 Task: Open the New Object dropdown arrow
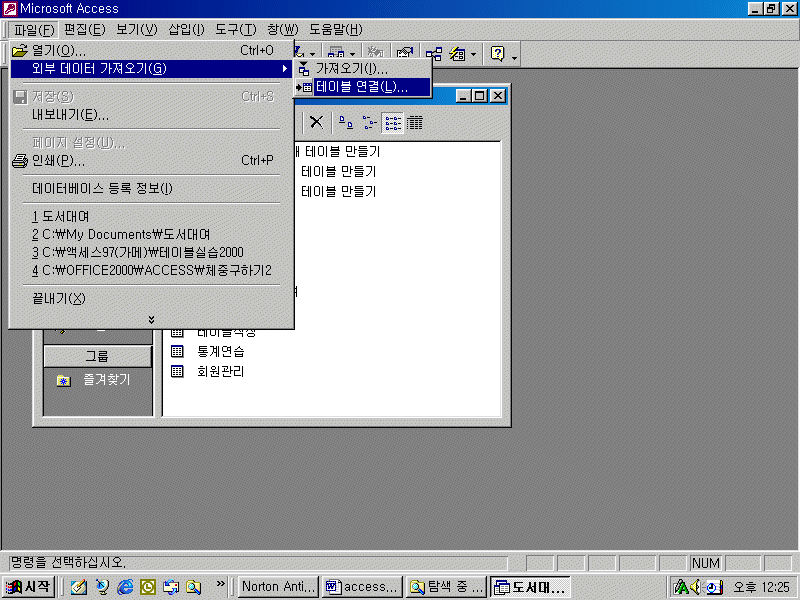click(473, 54)
